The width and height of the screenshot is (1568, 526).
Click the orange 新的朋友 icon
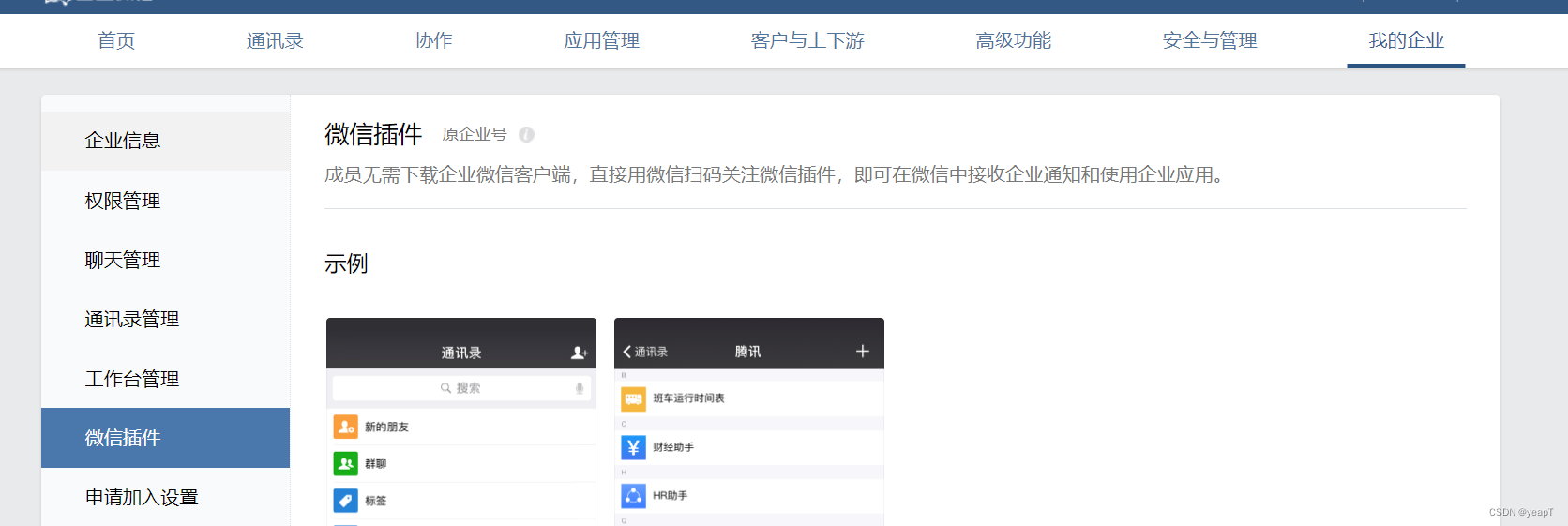(x=345, y=427)
